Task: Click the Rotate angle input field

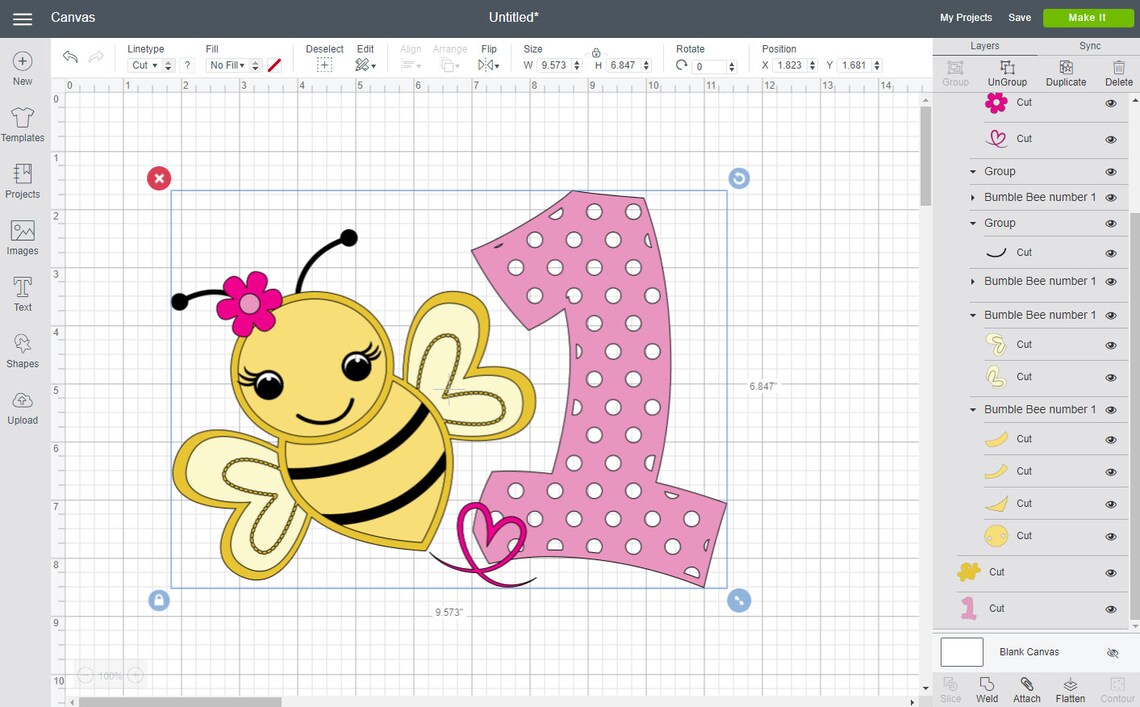Action: click(710, 66)
